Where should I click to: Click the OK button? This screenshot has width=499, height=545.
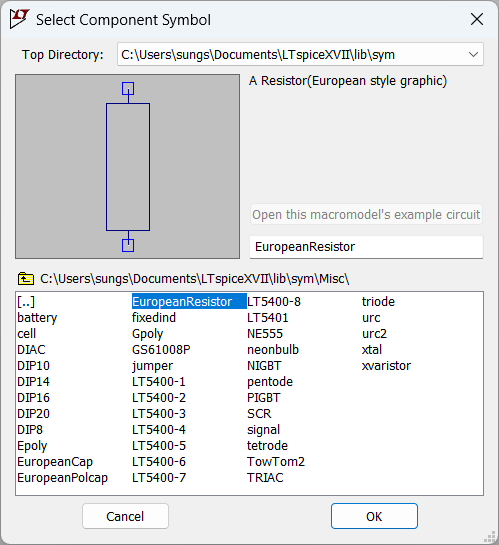374,516
